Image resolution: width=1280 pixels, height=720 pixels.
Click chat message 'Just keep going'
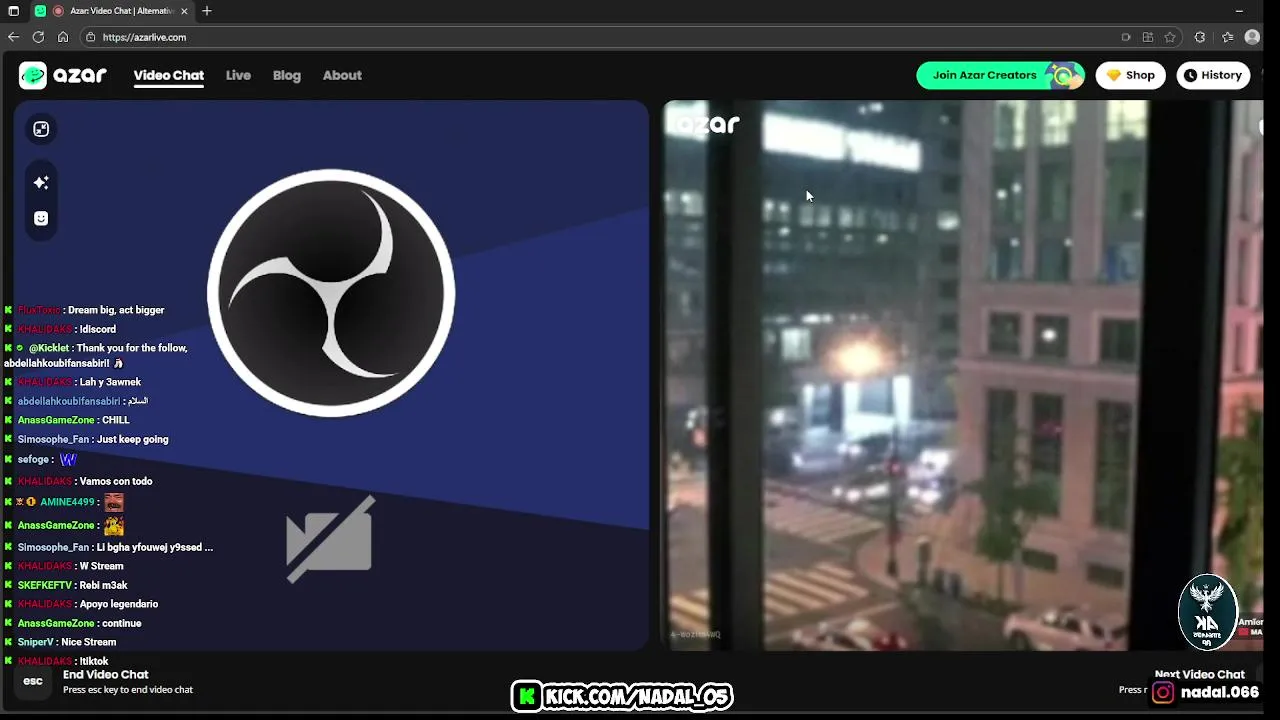[x=132, y=439]
